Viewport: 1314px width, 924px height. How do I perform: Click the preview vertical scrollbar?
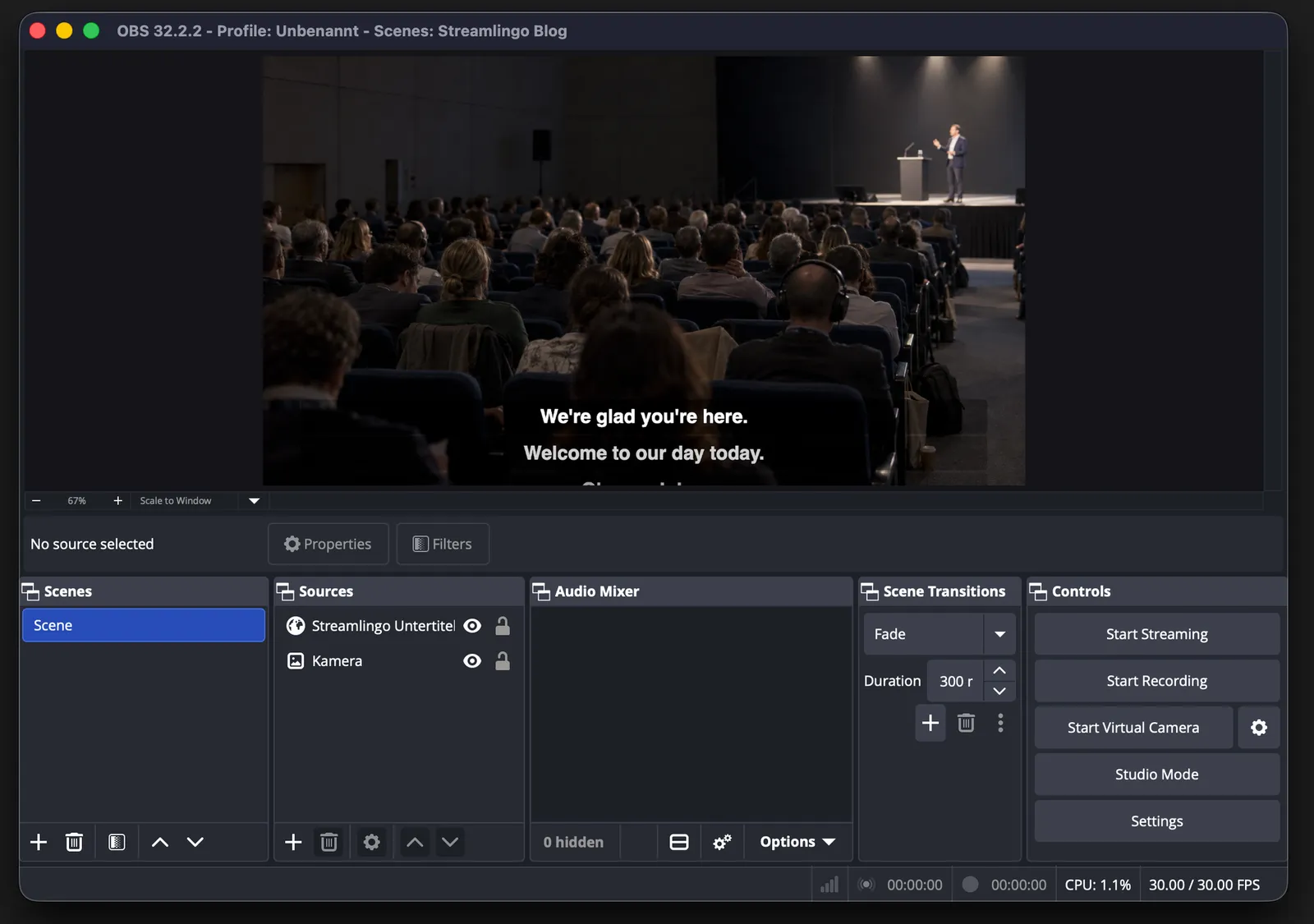point(1274,270)
